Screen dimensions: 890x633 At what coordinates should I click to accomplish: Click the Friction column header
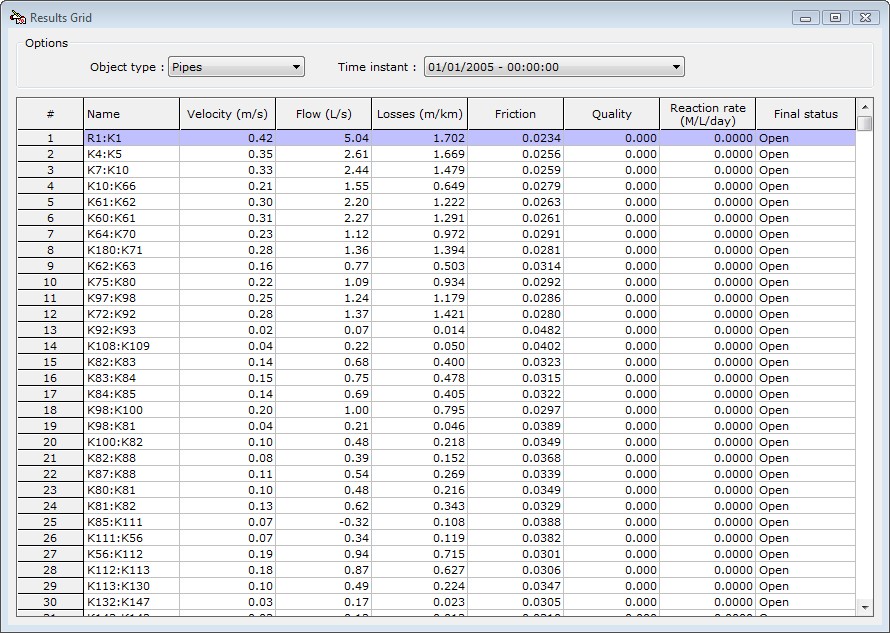point(515,114)
